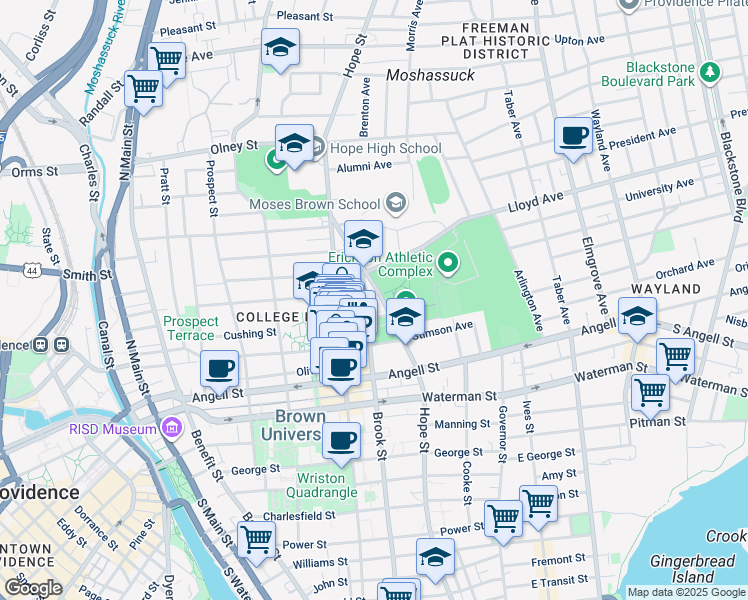Open the shopping cart marker near Pitman St
The image size is (748, 600).
pos(651,391)
